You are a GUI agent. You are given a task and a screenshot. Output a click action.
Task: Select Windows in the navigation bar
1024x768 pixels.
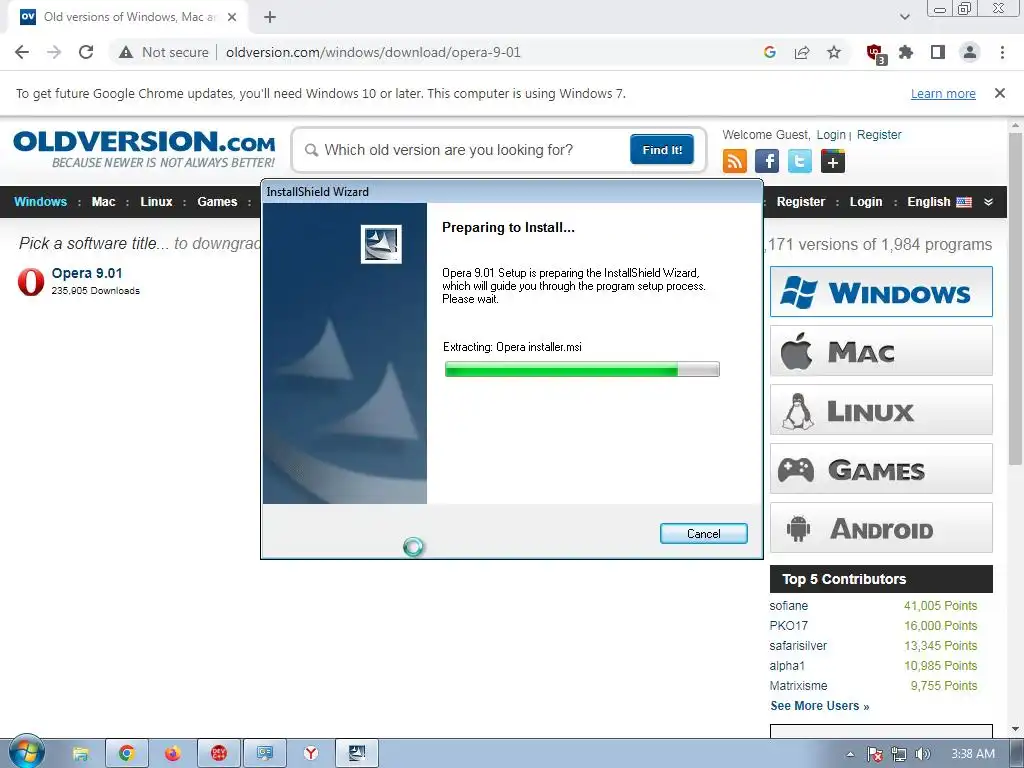[40, 202]
